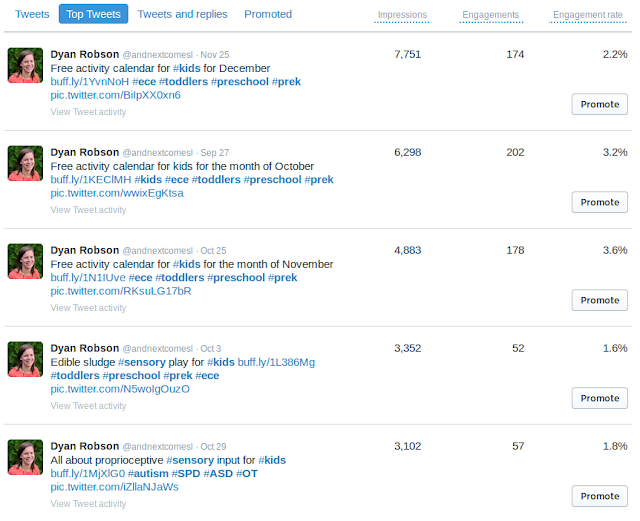Open the Promoted tab

(268, 14)
